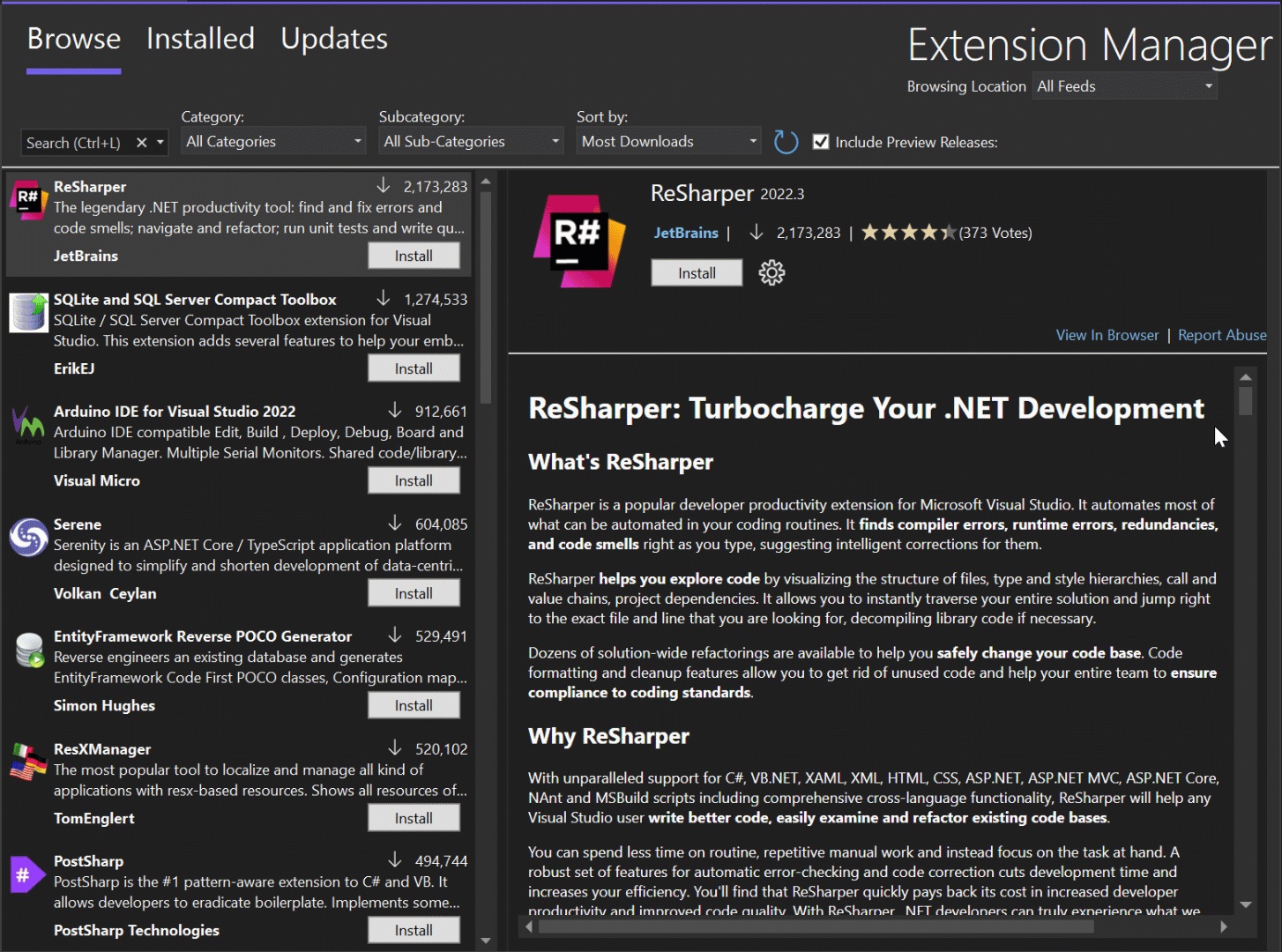
Task: Select the SQLite and SQL Server Compact Toolbox title
Action: [x=195, y=300]
